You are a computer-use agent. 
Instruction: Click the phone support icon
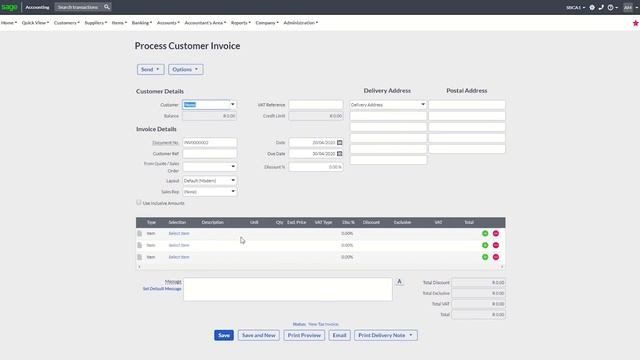pos(601,7)
